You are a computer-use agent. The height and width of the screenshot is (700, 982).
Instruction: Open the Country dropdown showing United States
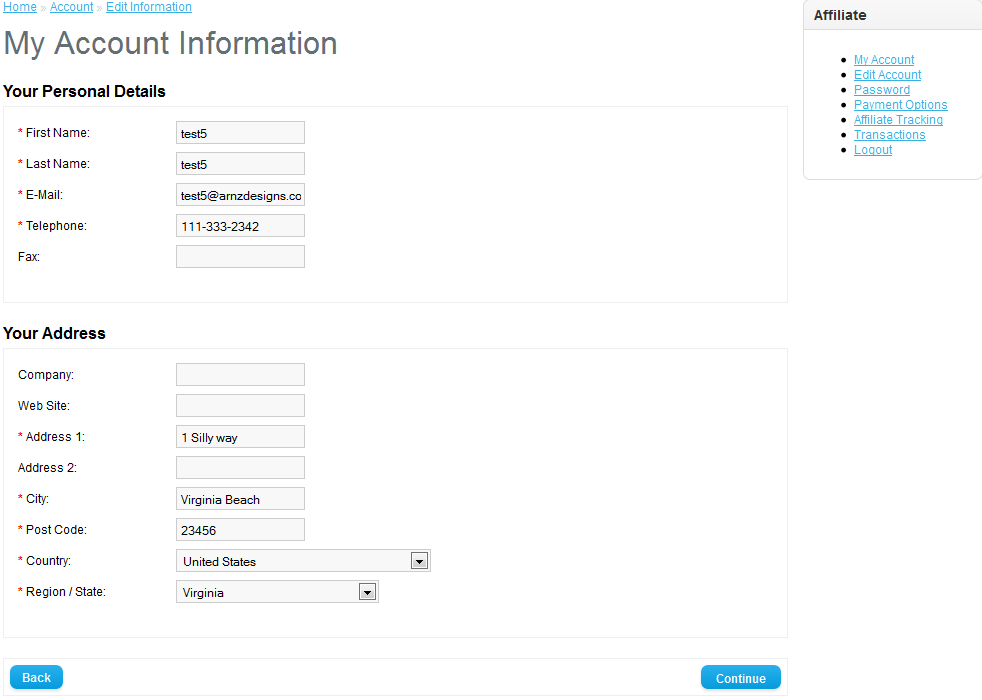pyautogui.click(x=303, y=561)
